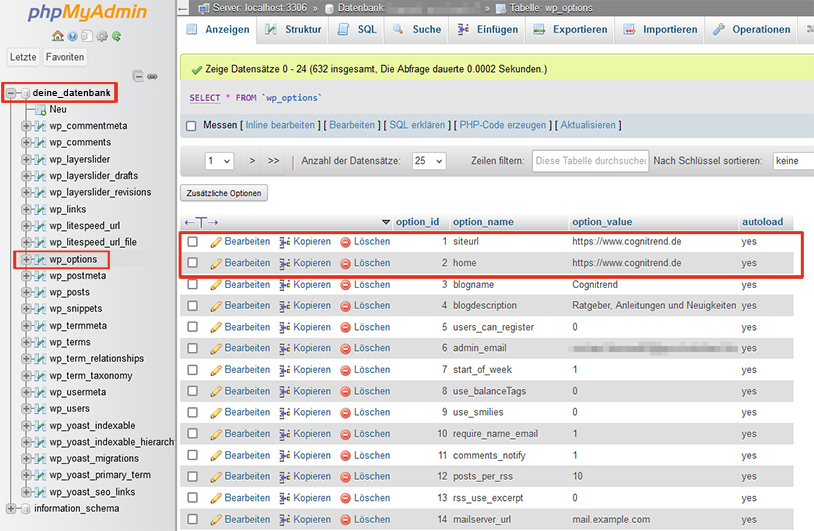Image resolution: width=814 pixels, height=531 pixels.
Task: Click the Inline bearbeiten link
Action: click(280, 125)
